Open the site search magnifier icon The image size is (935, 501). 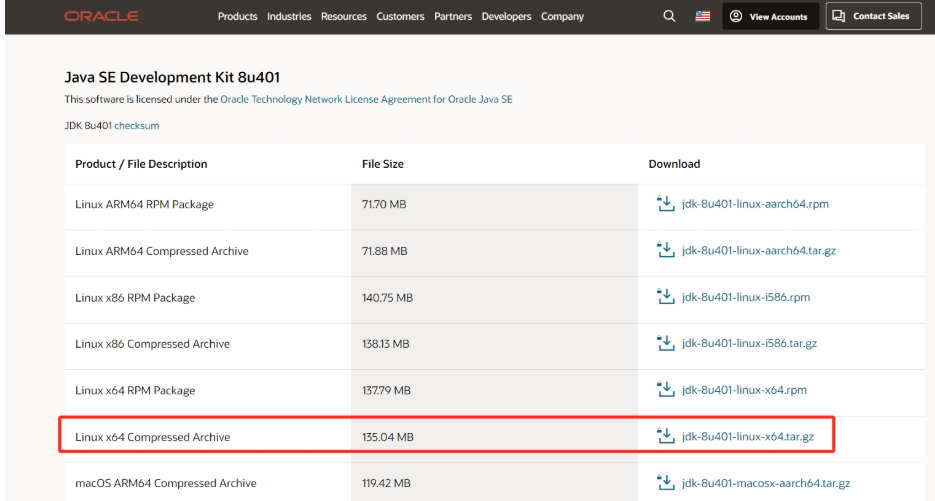click(x=669, y=16)
